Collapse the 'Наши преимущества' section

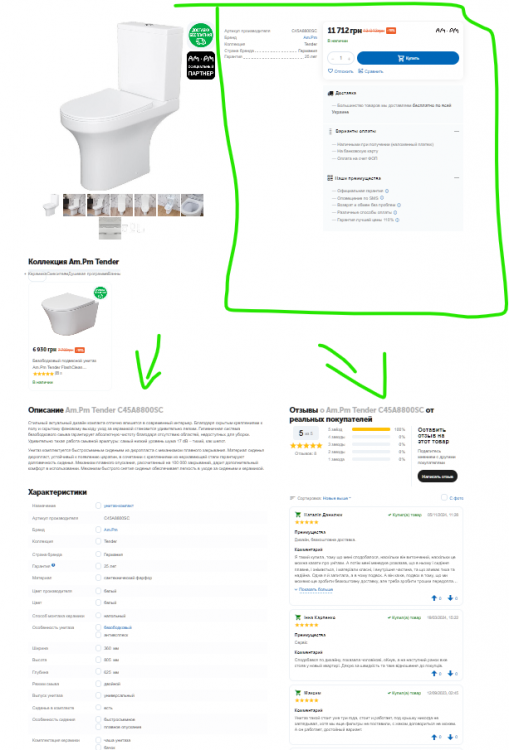(456, 177)
